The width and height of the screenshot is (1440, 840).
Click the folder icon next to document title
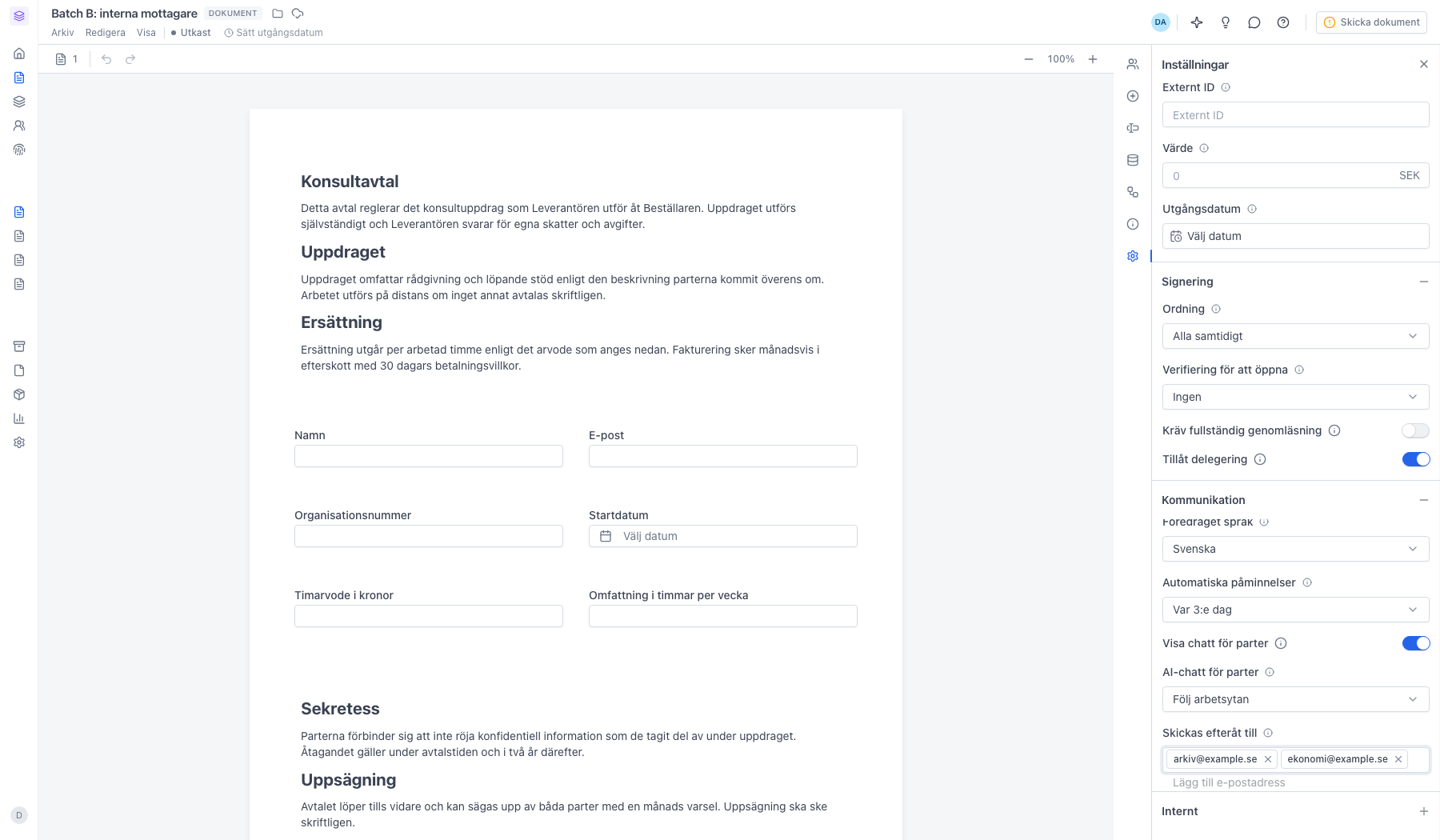pyautogui.click(x=278, y=14)
